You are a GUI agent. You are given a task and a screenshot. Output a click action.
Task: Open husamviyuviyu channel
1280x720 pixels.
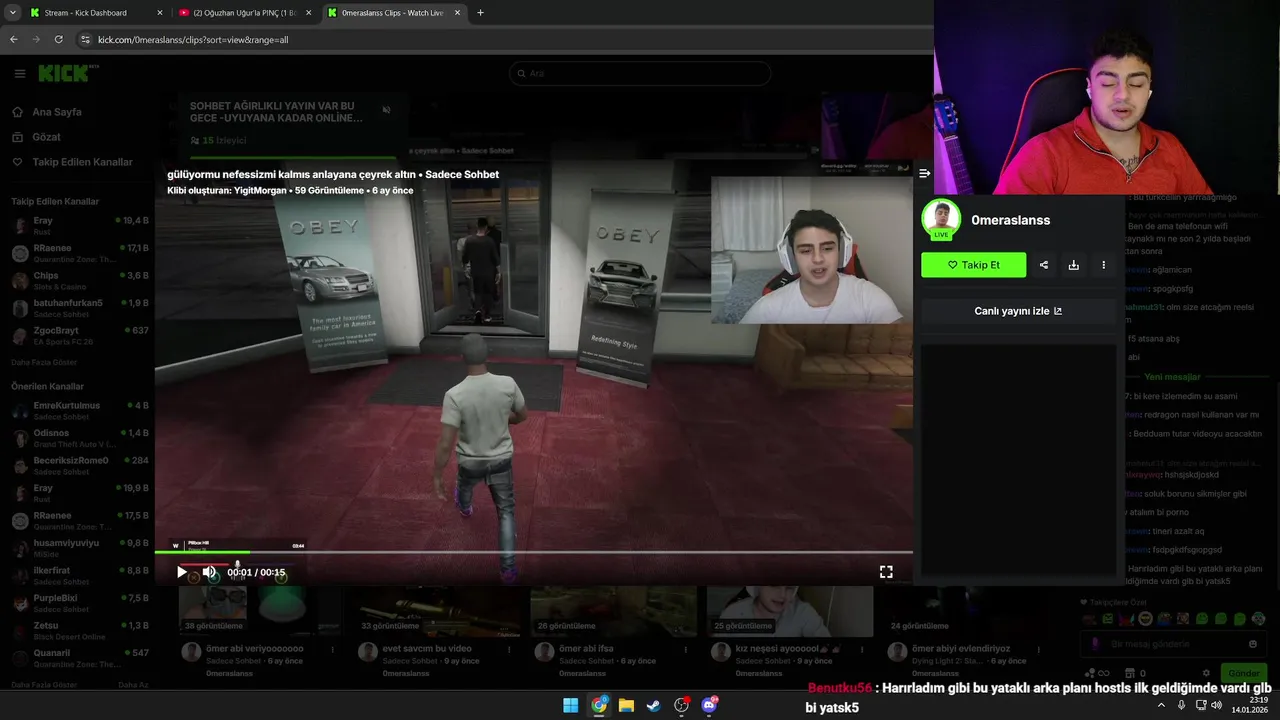(x=80, y=547)
